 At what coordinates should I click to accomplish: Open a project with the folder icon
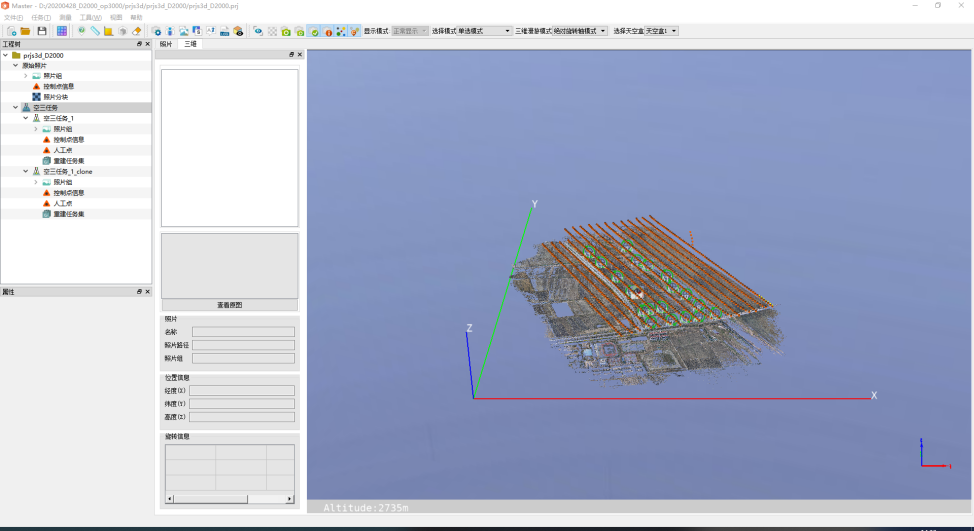click(25, 31)
